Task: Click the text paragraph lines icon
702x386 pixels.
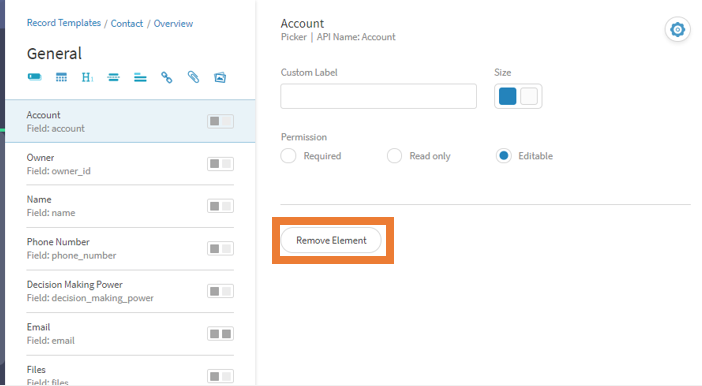Action: point(140,77)
